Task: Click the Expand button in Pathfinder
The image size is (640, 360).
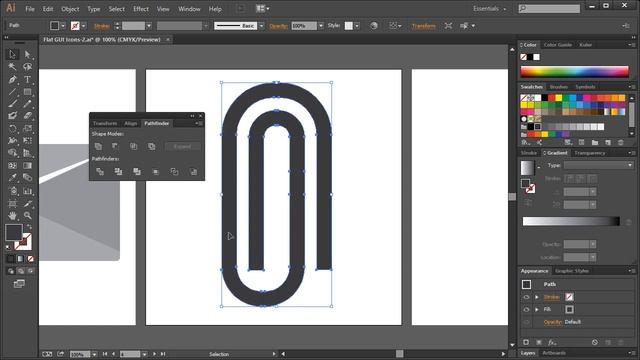Action: 182,147
